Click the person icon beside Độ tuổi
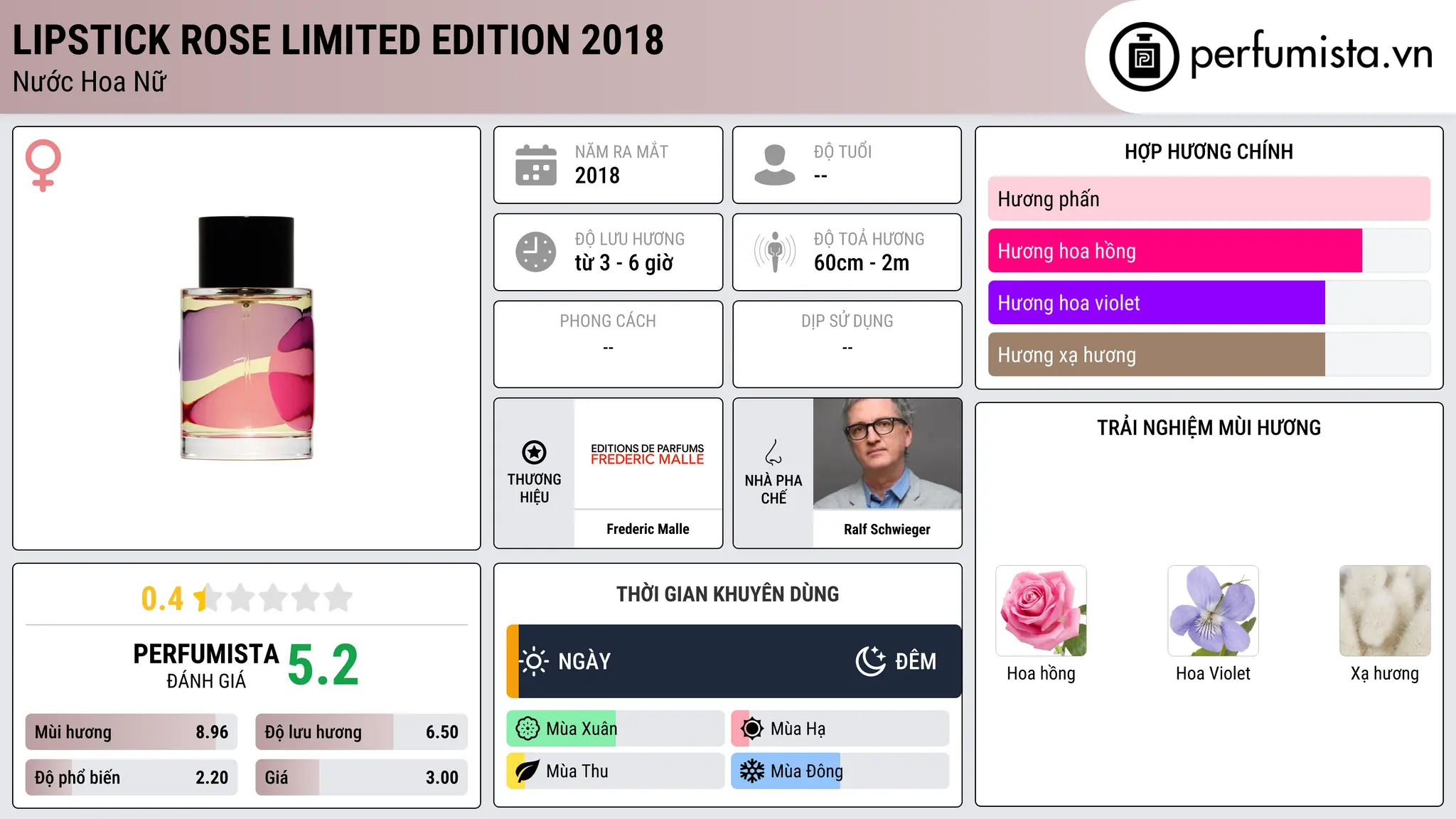Screen dimensions: 1456x819 pos(775,165)
